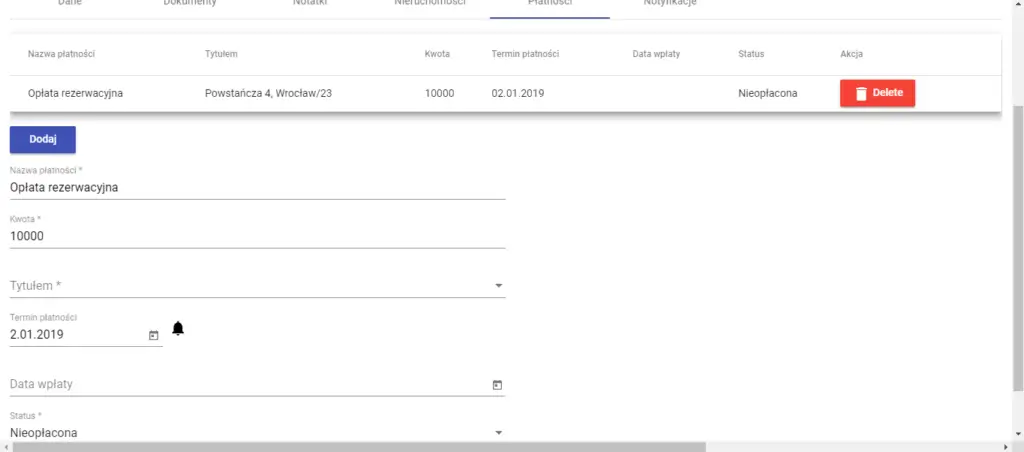Image resolution: width=1024 pixels, height=452 pixels.
Task: Select the Opłata rezerwacyjna table row cell
Action: tap(82, 93)
